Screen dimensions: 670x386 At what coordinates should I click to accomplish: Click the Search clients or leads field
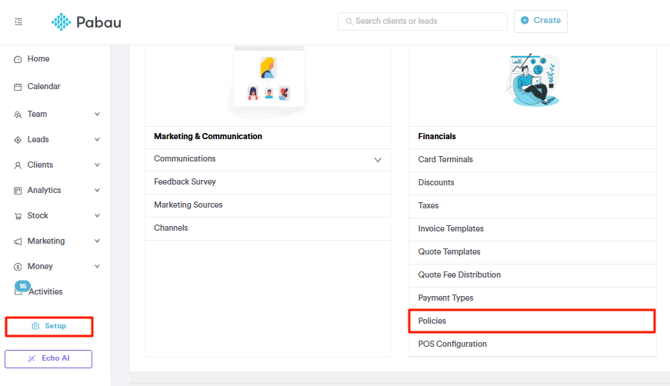(x=423, y=21)
